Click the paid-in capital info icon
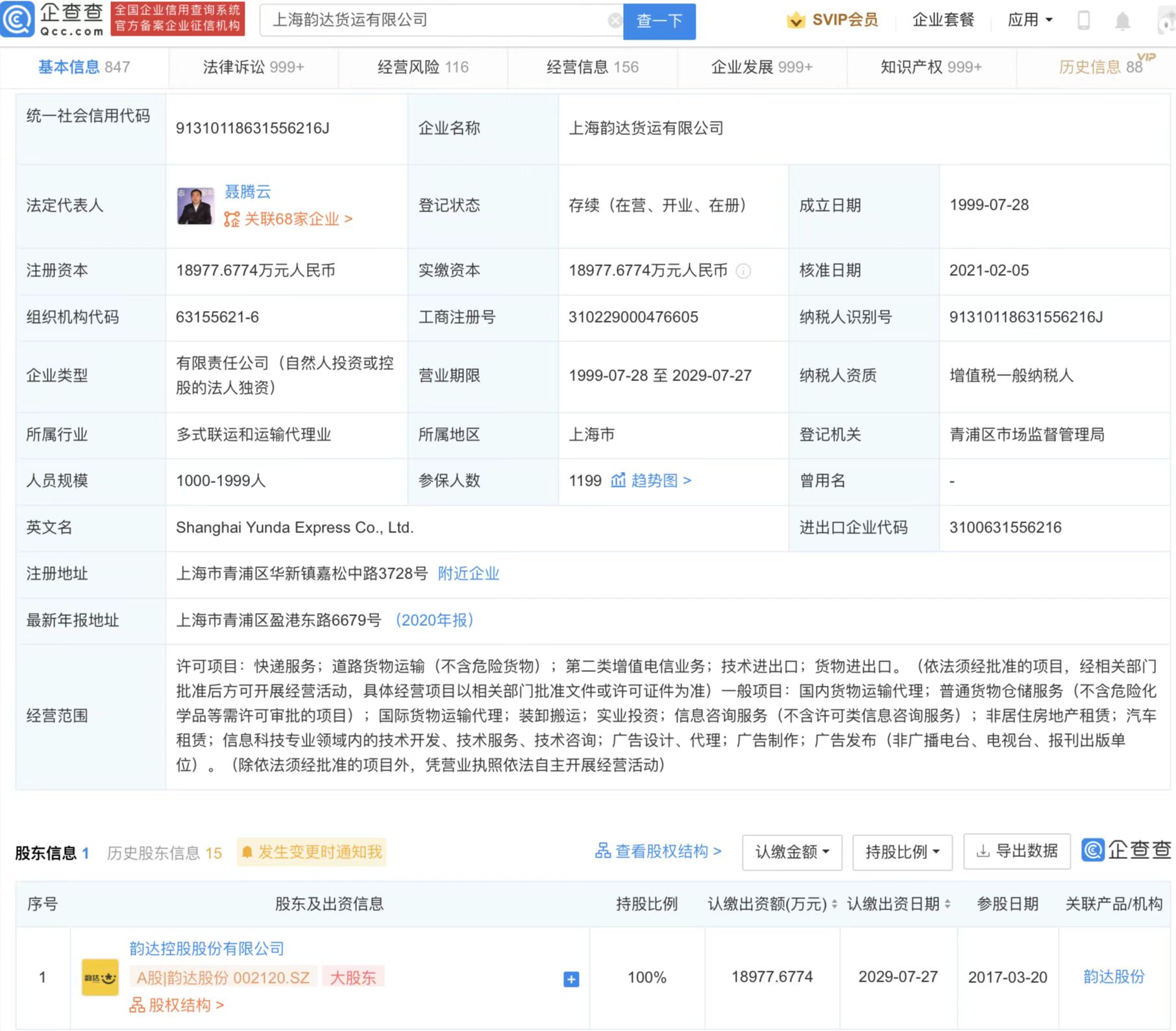Viewport: 1176px width, 1031px height. [x=743, y=271]
